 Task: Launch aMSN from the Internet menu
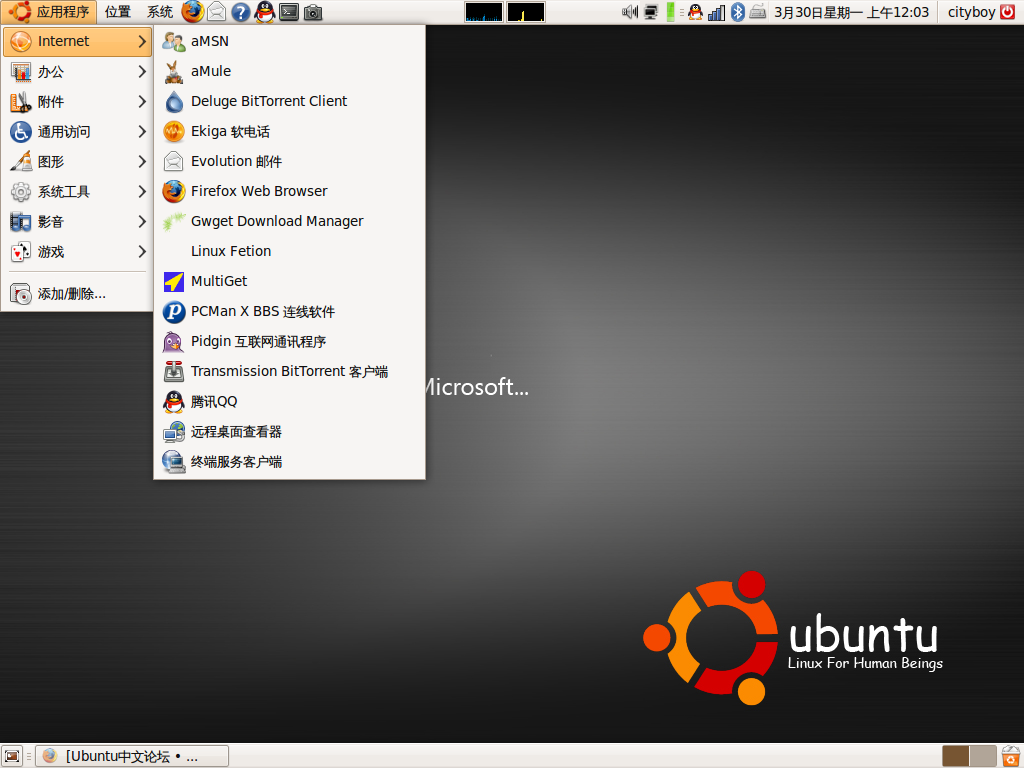click(x=289, y=41)
